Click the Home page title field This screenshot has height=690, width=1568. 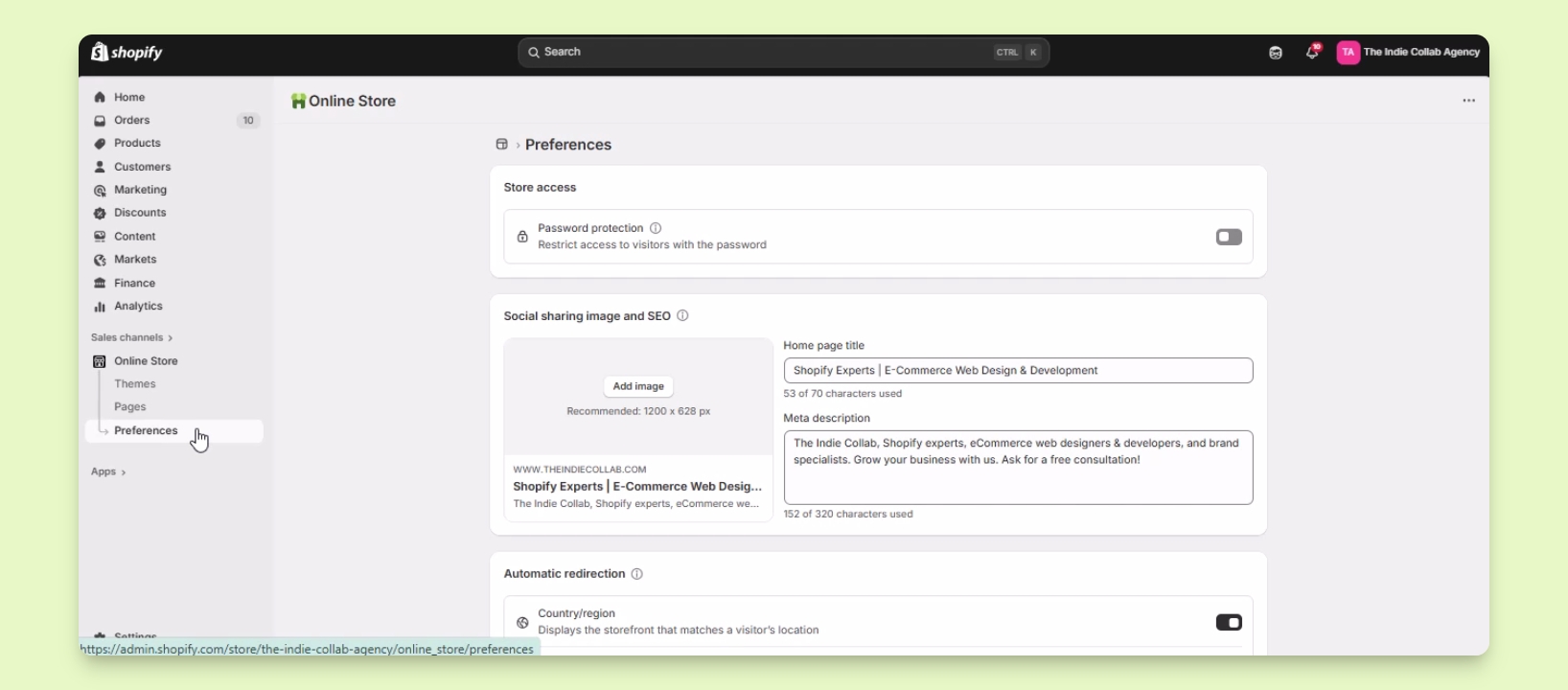point(1018,371)
